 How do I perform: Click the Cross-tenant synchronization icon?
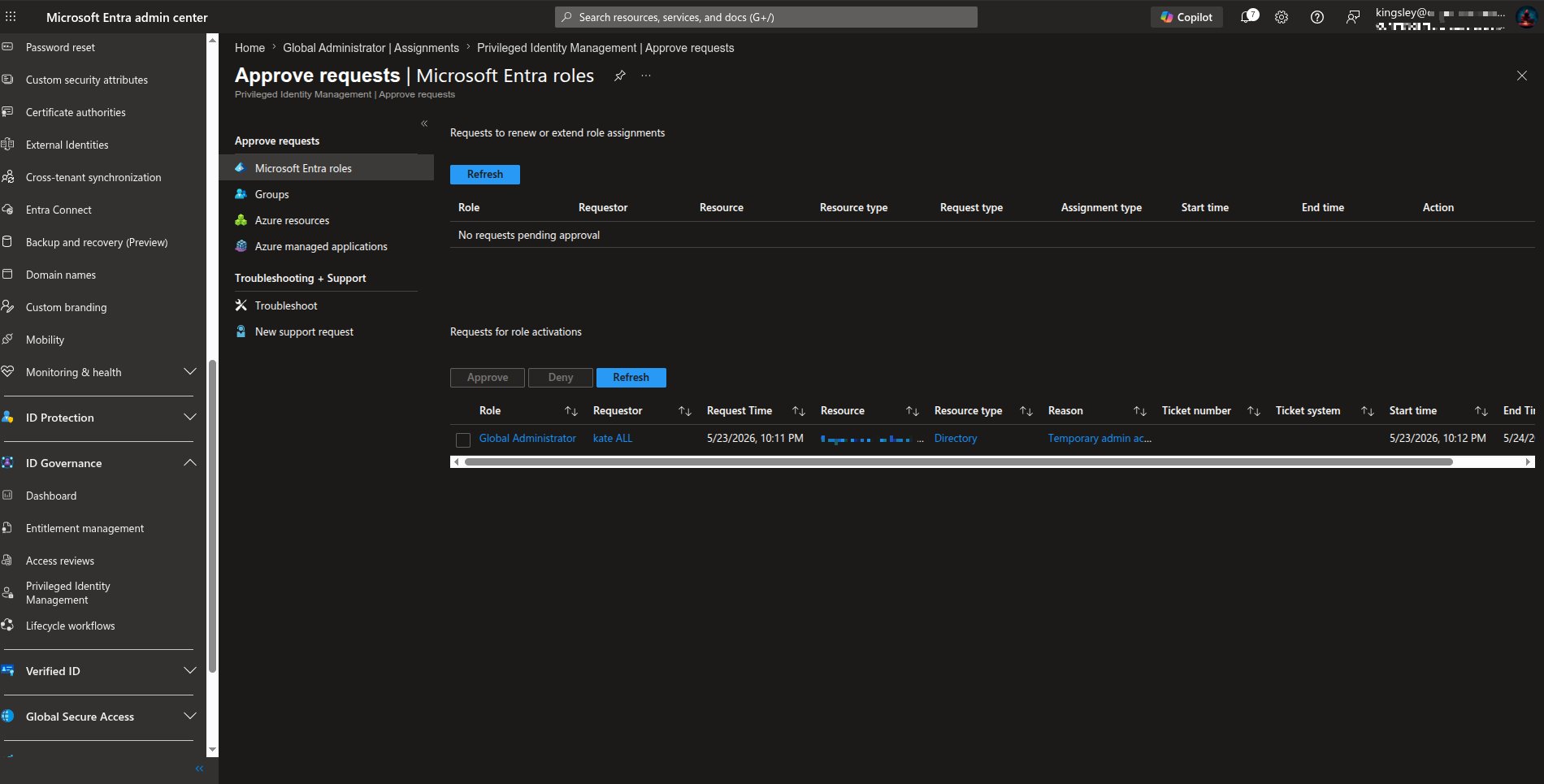(x=8, y=177)
